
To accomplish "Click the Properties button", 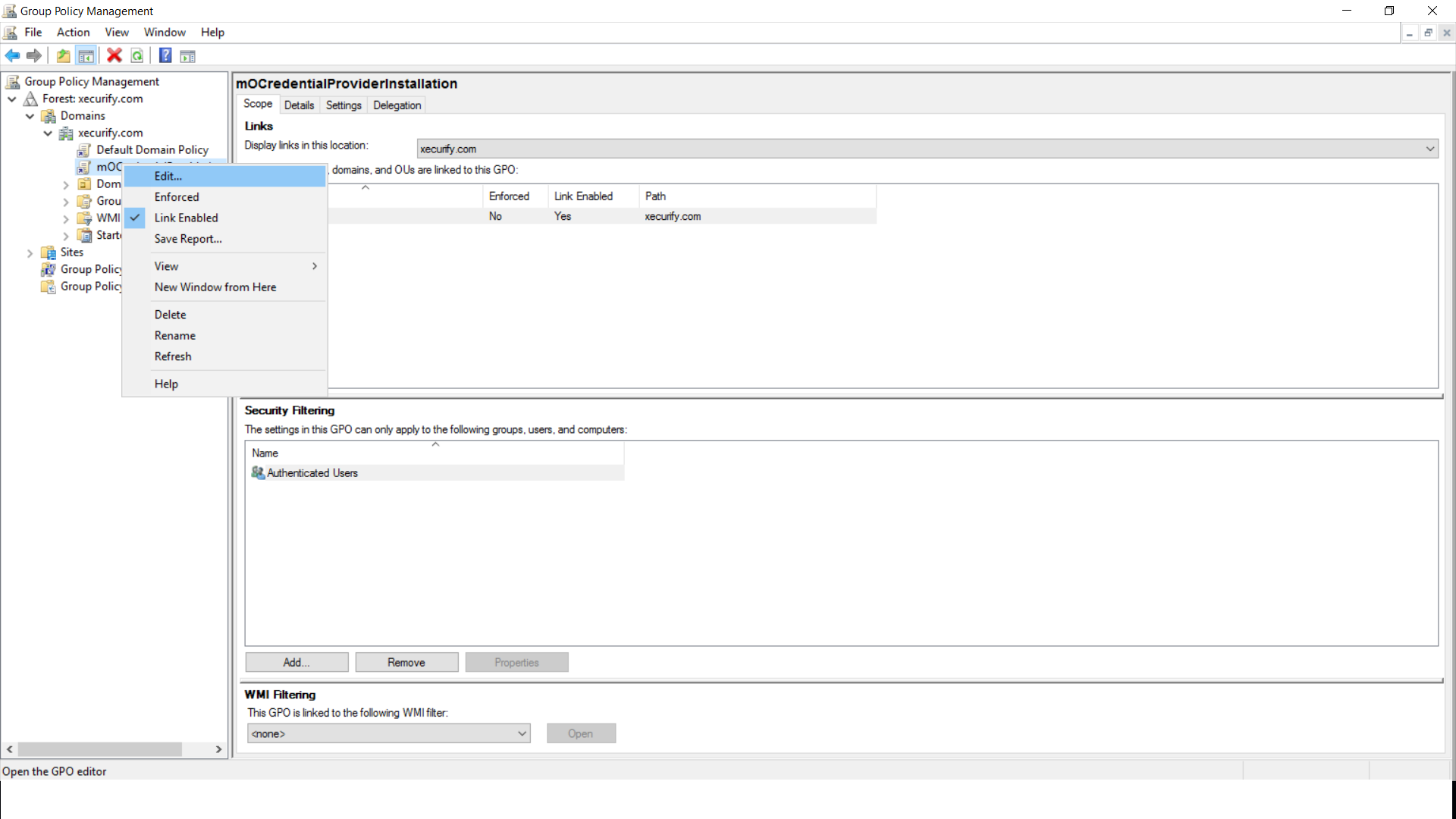I will coord(516,662).
